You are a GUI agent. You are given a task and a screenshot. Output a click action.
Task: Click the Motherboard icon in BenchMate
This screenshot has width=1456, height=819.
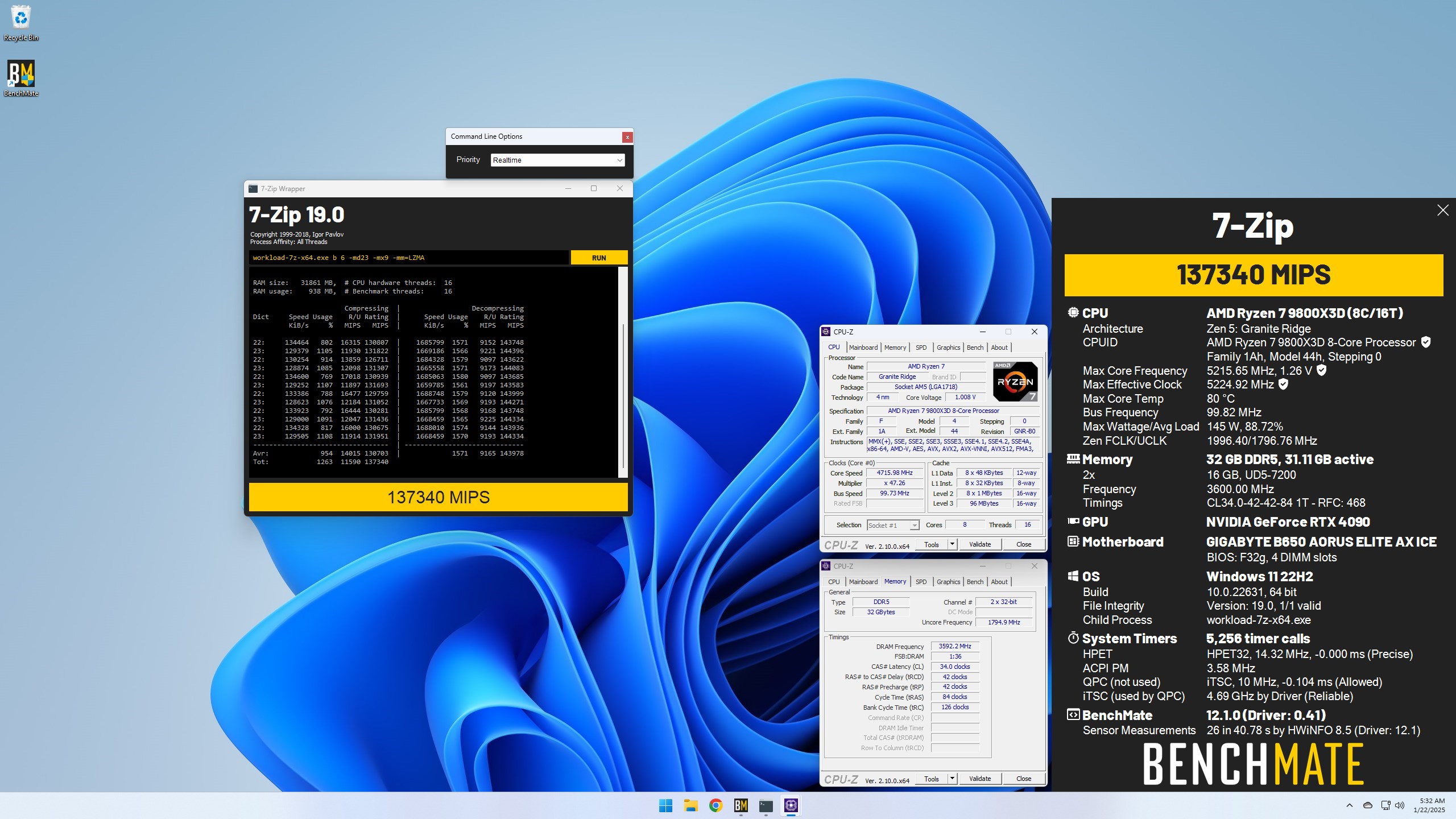click(x=1073, y=541)
